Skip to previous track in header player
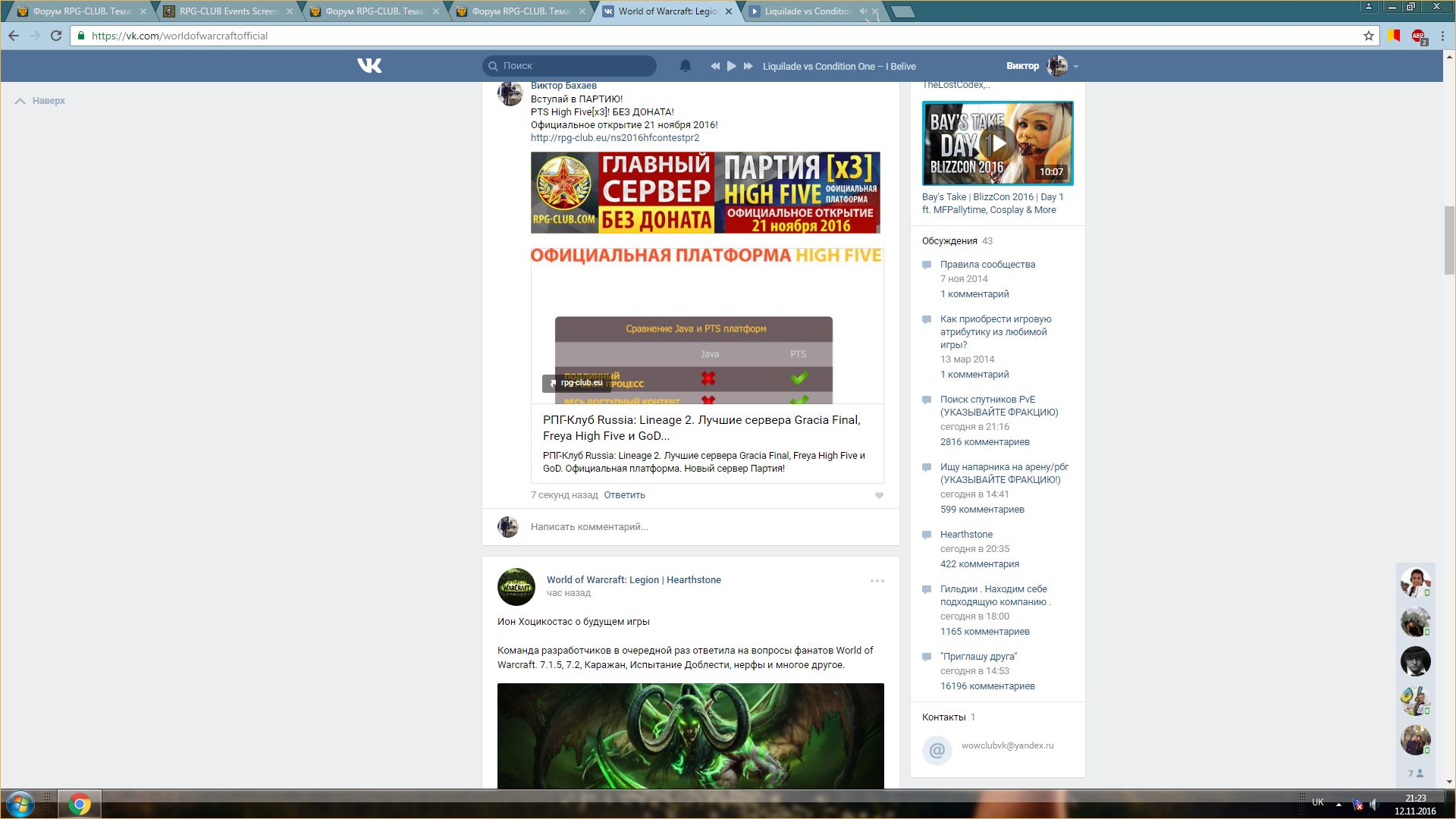1456x819 pixels. (x=714, y=66)
